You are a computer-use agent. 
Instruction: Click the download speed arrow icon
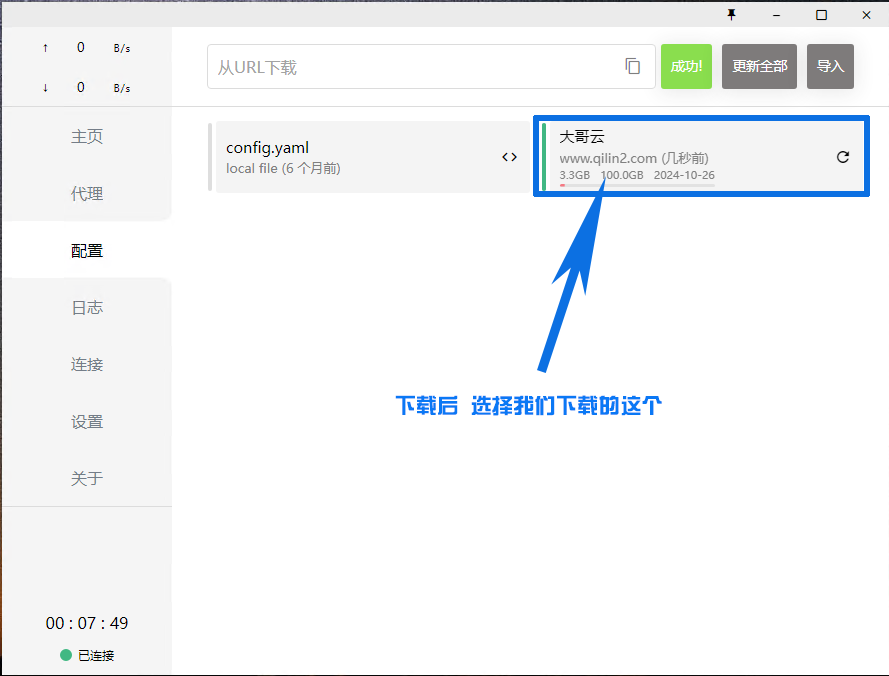click(x=45, y=87)
